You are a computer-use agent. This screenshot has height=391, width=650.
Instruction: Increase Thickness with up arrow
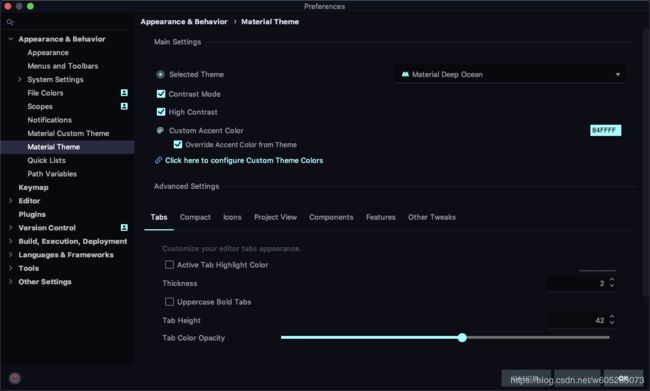[x=612, y=280]
